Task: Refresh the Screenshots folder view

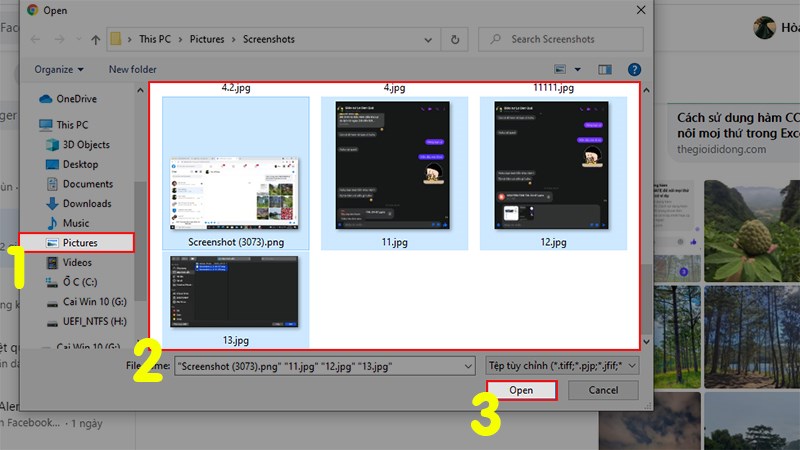Action: (x=455, y=39)
